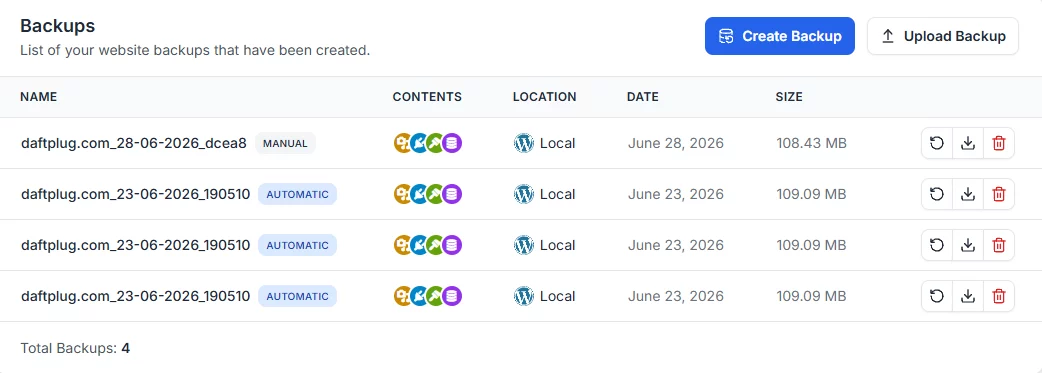Delete the last backup in the list
The height and width of the screenshot is (373, 1042).
click(998, 297)
